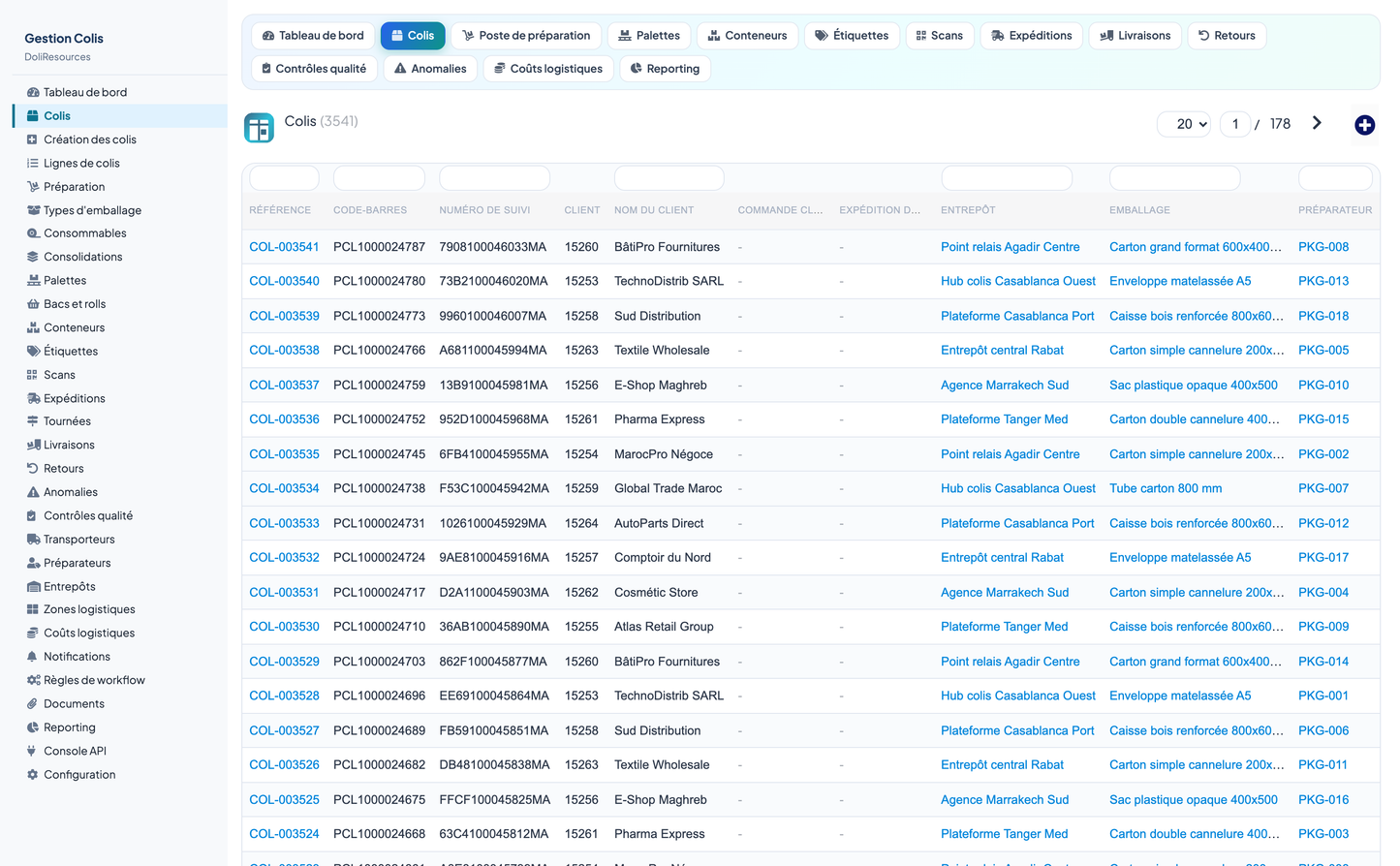Click the Préparateurs user icon
Screen dimensions: 1400x866
pyautogui.click(x=33, y=563)
